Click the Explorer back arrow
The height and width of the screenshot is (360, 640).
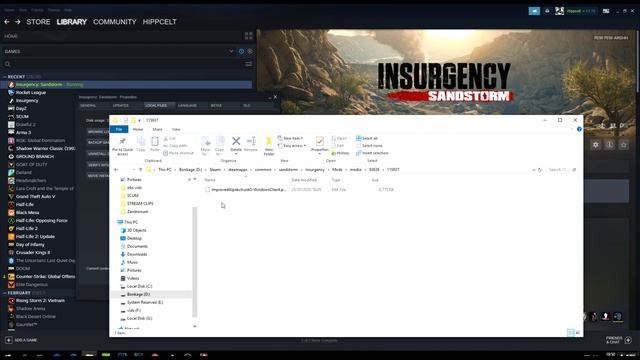116,170
